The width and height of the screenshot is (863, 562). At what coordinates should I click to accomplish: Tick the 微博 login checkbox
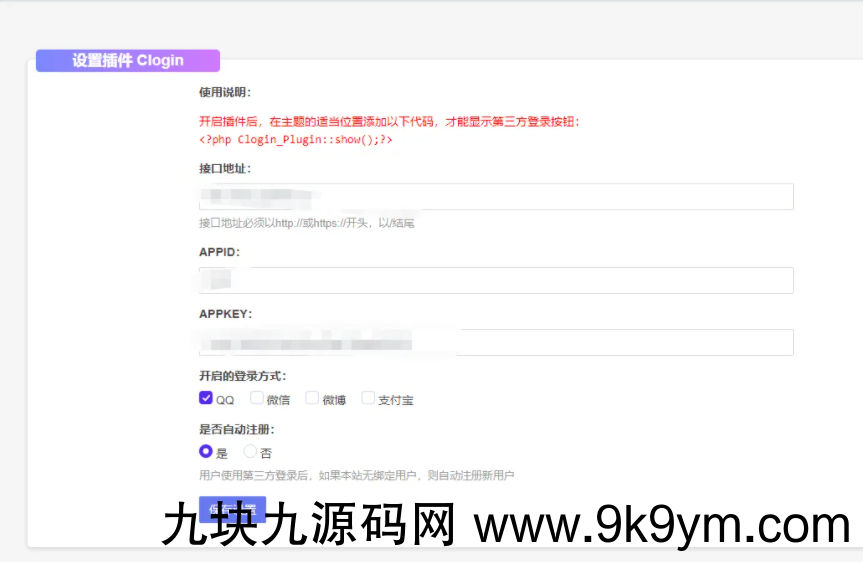tap(312, 399)
